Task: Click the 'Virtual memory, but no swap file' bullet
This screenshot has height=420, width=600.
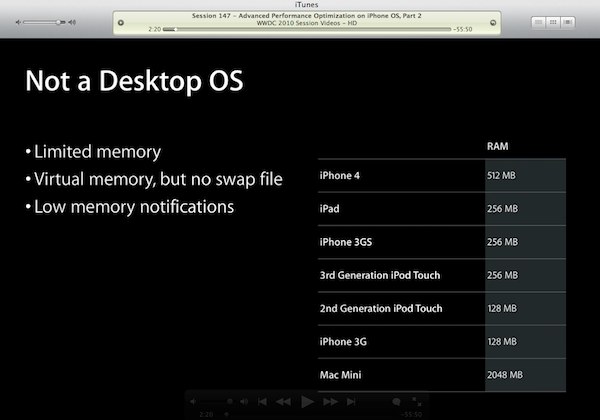Action: (158, 179)
